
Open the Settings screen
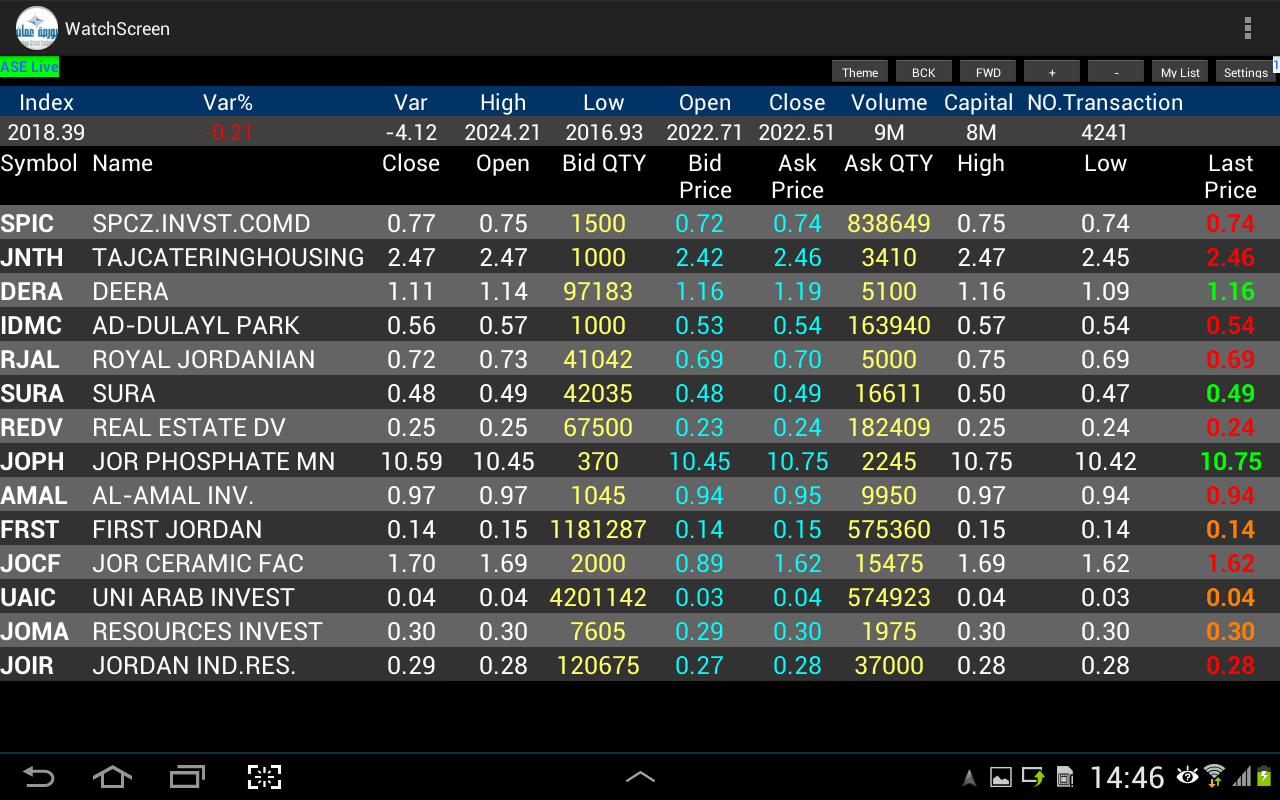point(1243,71)
